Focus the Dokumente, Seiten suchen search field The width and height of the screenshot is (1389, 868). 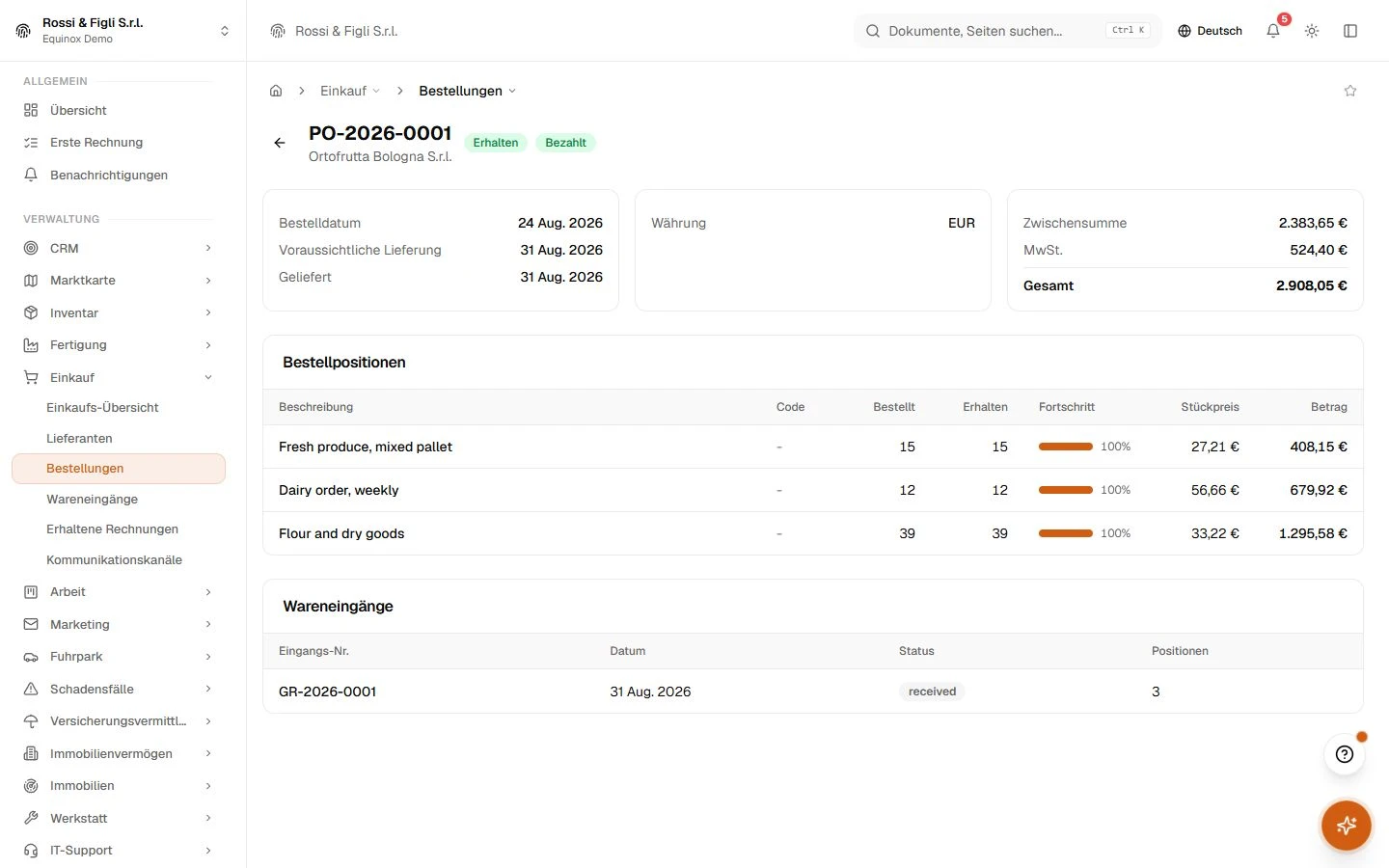1008,31
